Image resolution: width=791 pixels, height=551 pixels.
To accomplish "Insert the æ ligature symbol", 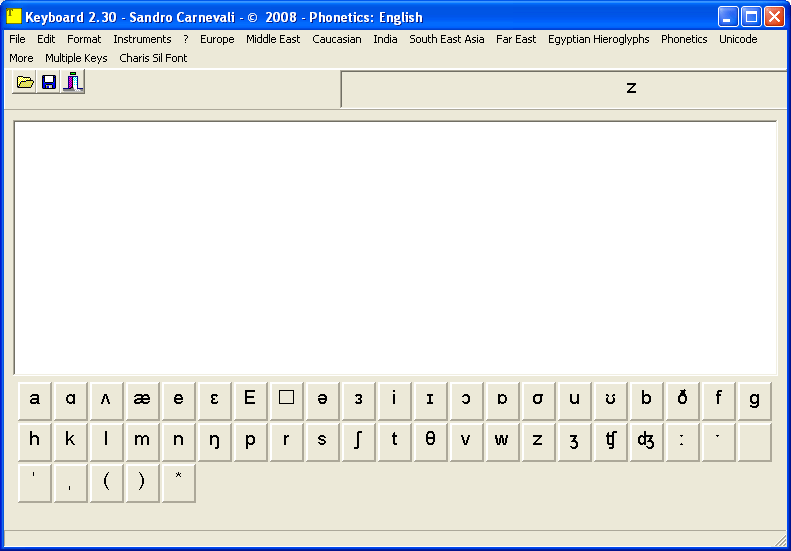I will 142,401.
